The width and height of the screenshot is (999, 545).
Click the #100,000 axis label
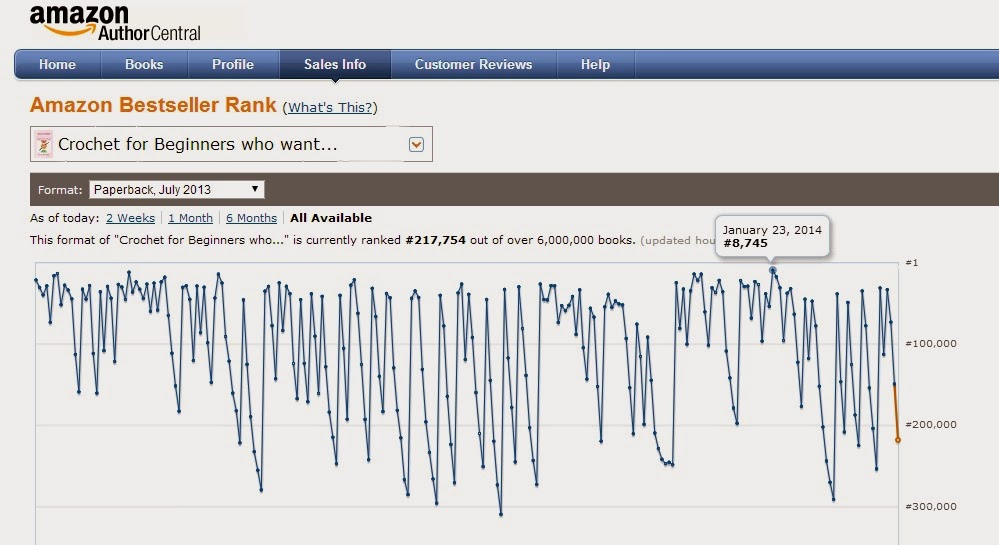tap(931, 344)
